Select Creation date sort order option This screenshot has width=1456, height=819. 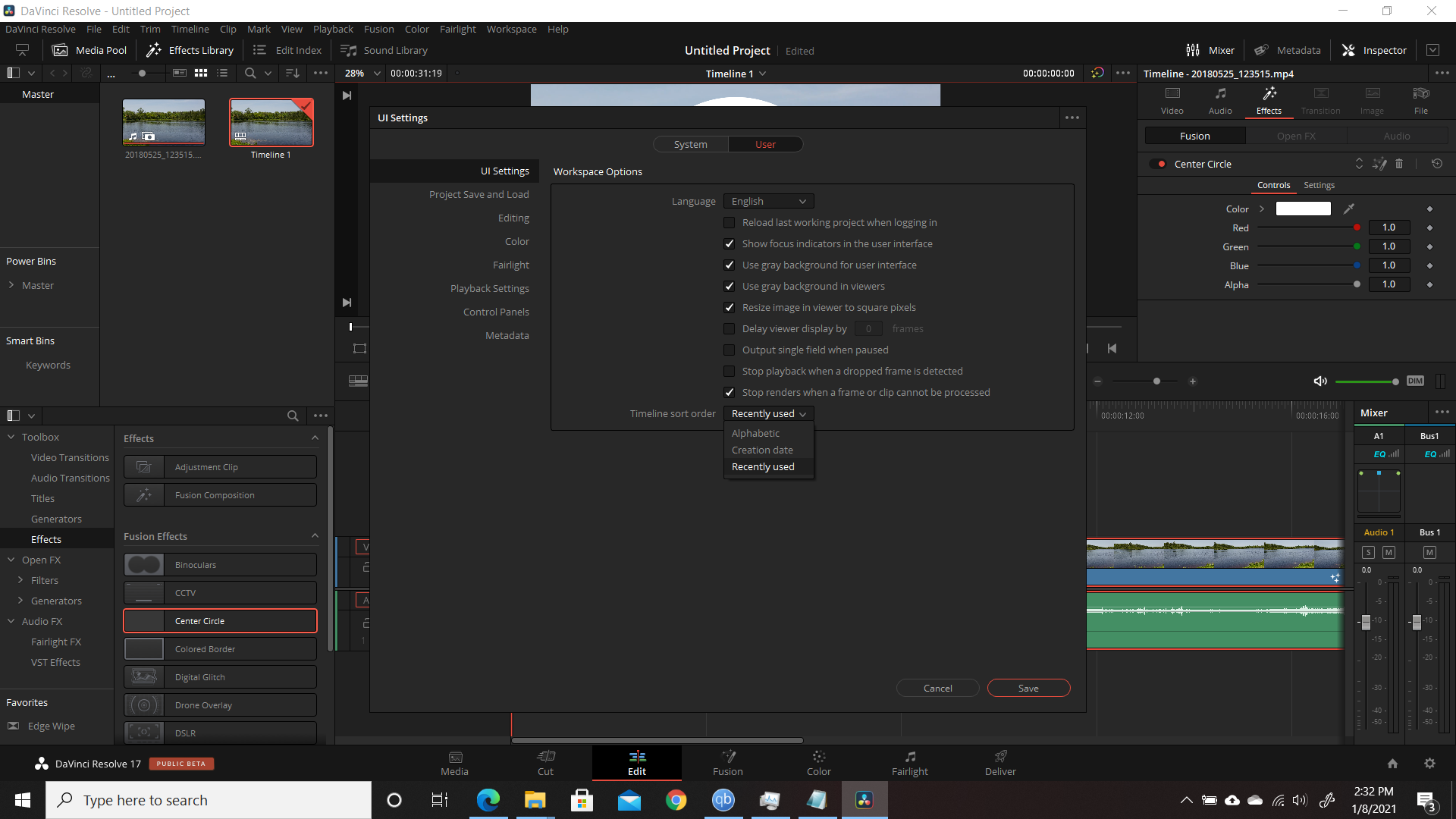(768, 450)
